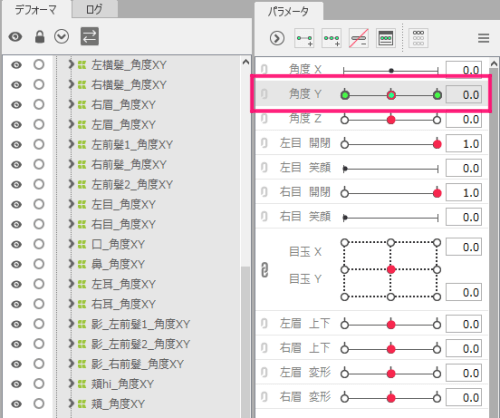
Task: Select the 頬_角度XY deformer item
Action: coord(118,404)
